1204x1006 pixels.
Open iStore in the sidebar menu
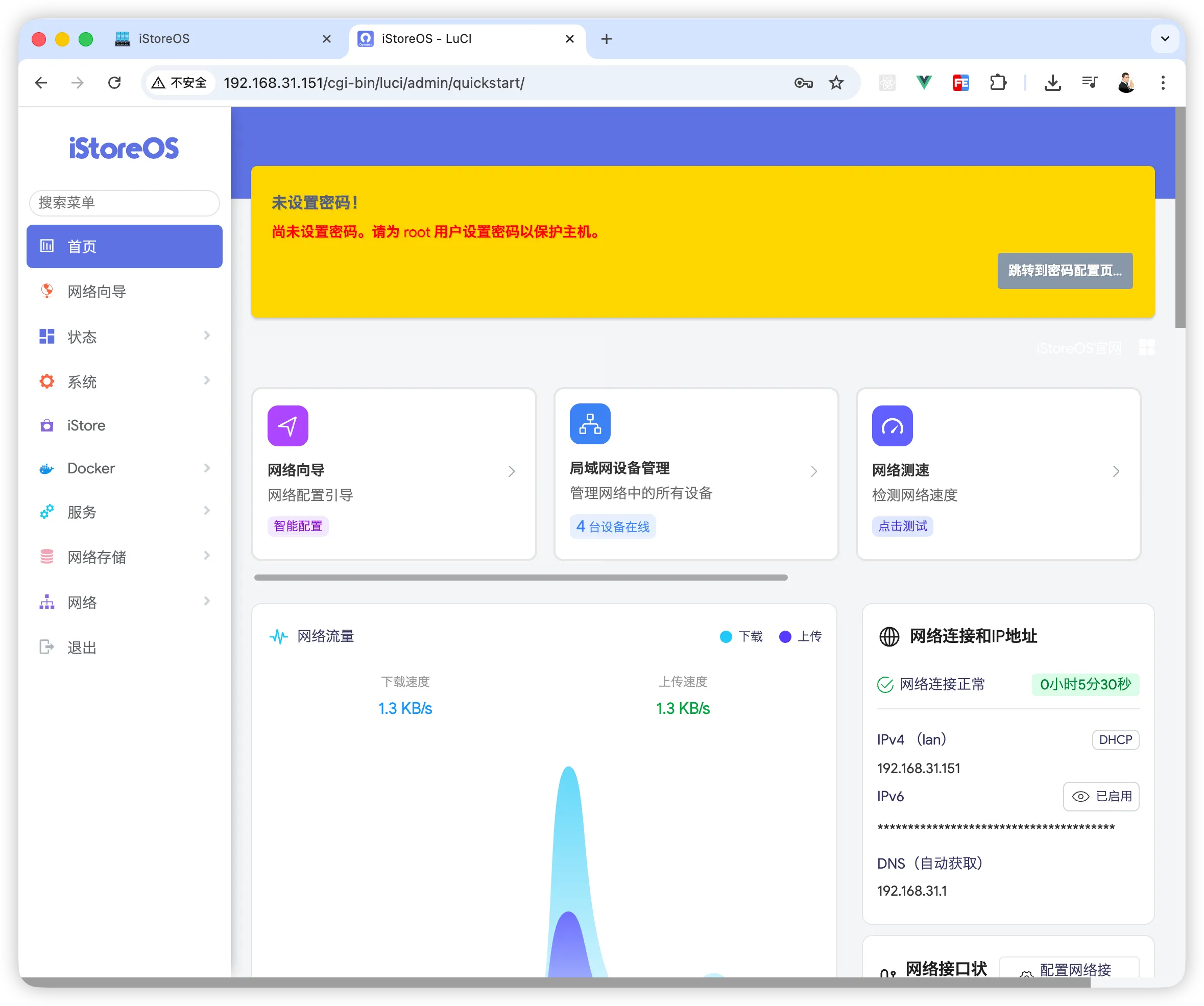click(125, 425)
